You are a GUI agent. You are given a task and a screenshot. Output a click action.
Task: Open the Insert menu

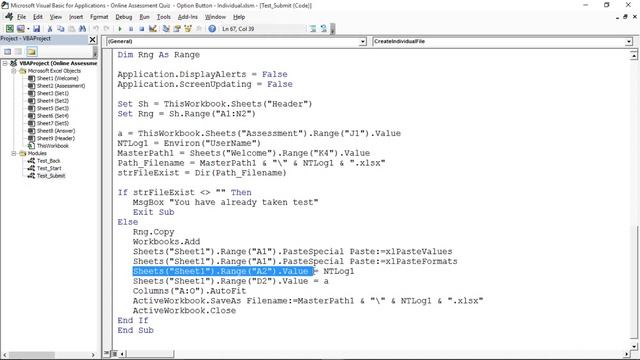coord(76,17)
